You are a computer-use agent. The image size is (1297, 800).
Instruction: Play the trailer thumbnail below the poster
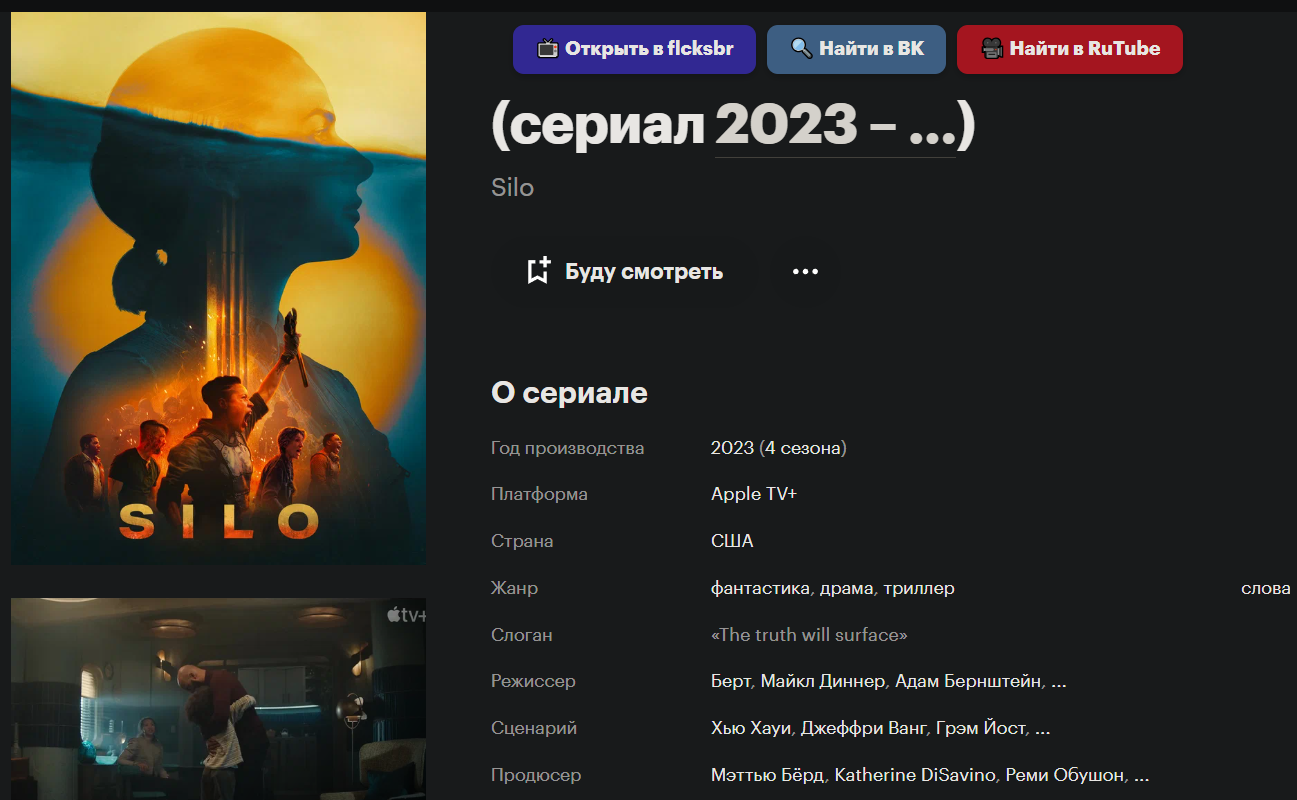click(x=219, y=699)
